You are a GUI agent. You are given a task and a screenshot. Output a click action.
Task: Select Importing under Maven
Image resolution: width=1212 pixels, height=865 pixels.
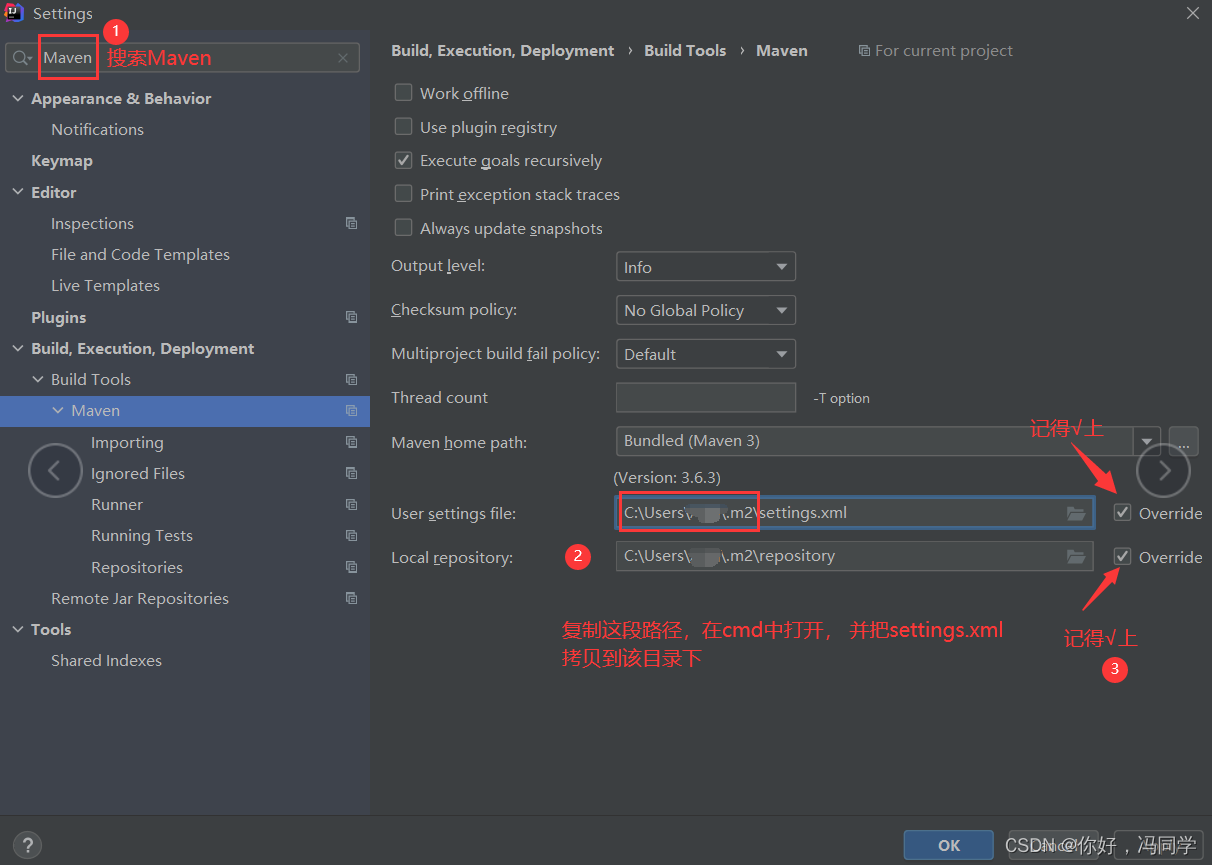[x=127, y=442]
